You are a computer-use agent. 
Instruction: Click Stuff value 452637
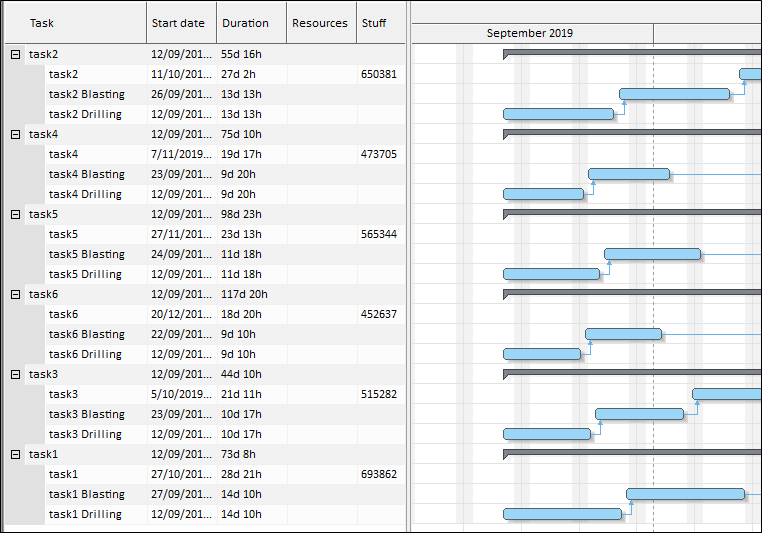coord(379,314)
